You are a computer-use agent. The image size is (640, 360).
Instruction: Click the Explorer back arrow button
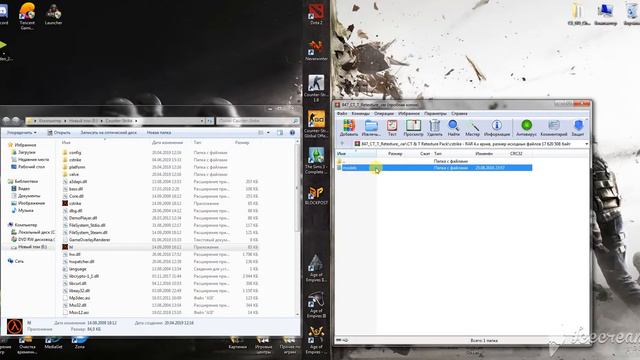[6, 121]
